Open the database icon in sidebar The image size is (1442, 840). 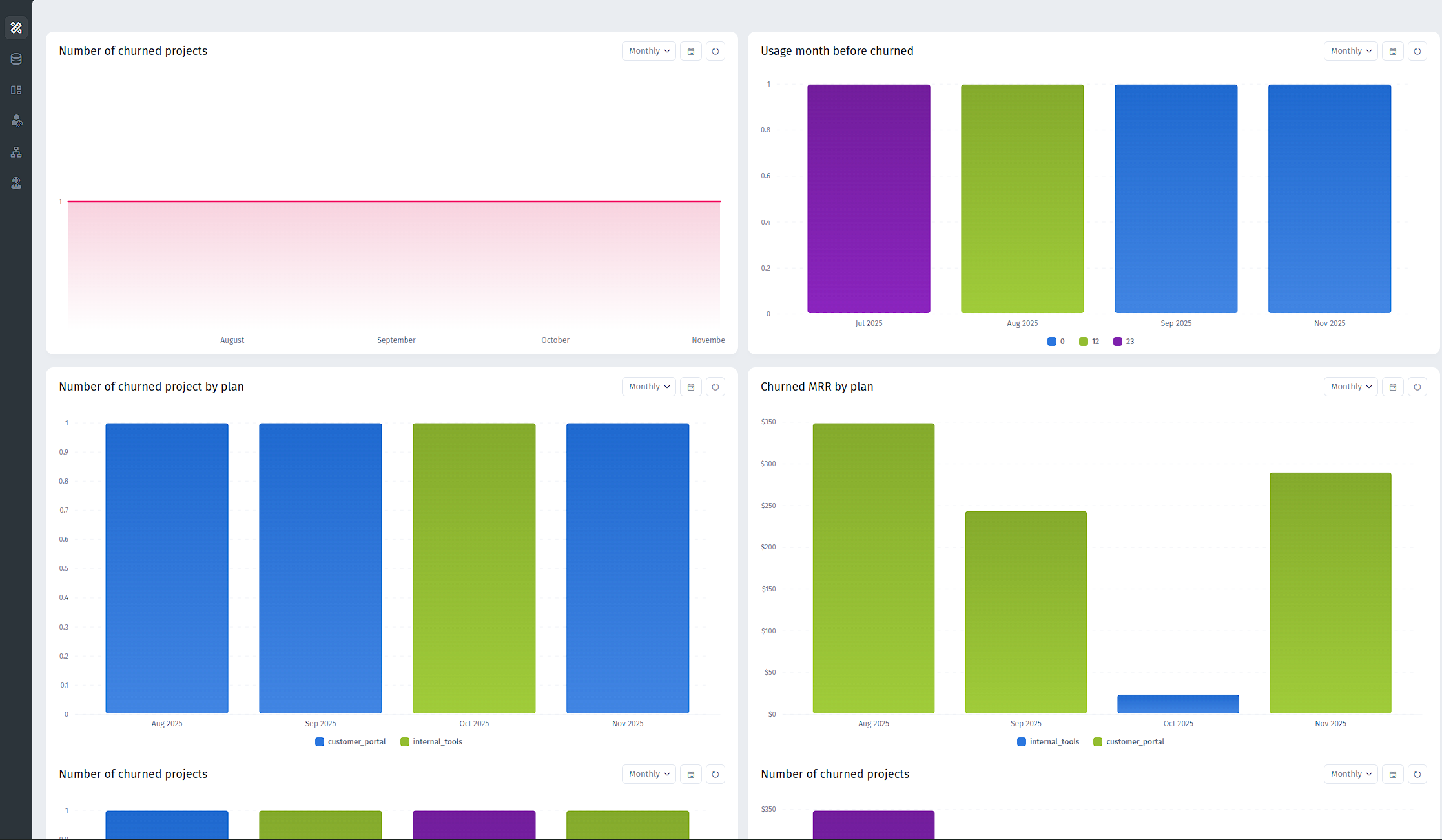pyautogui.click(x=16, y=59)
